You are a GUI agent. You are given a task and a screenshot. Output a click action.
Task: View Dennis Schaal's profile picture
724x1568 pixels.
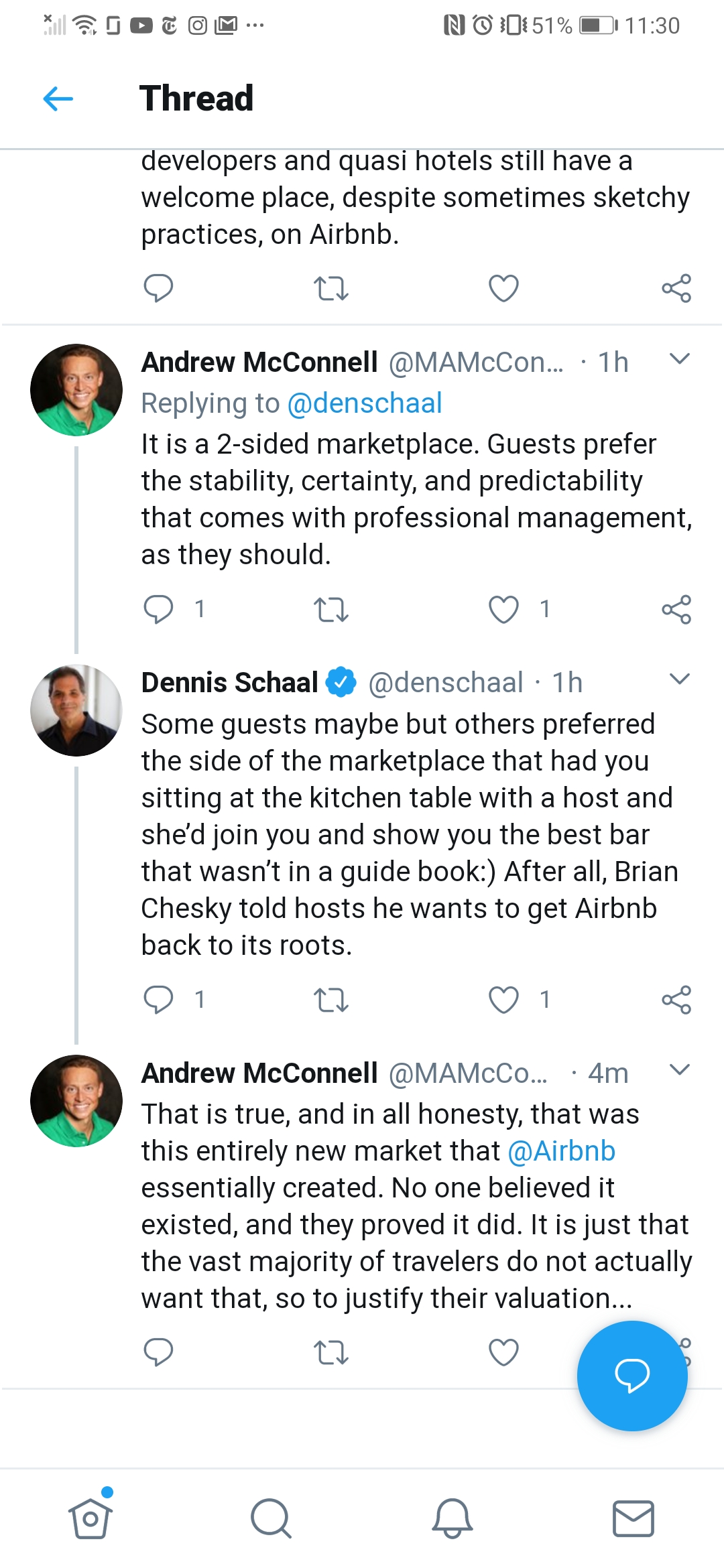76,710
